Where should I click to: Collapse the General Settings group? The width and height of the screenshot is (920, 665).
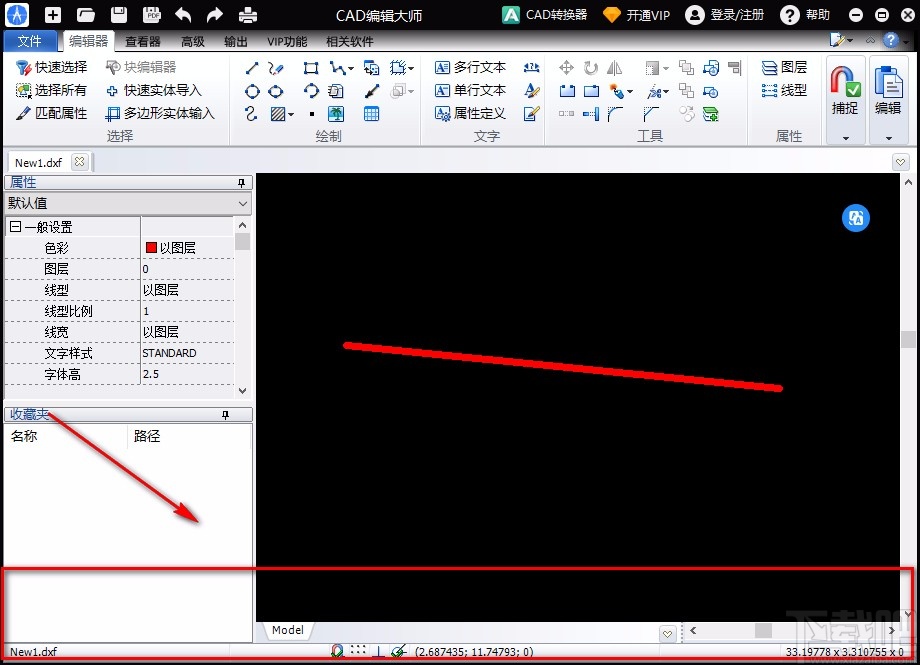tap(15, 227)
